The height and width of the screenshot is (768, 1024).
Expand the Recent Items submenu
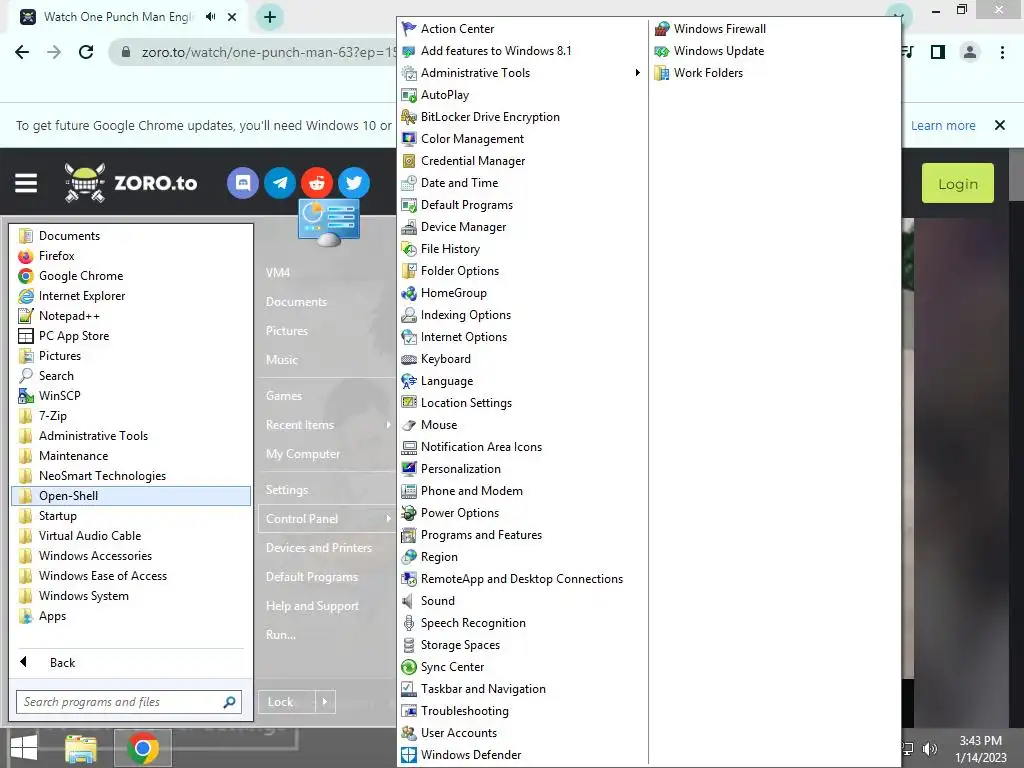pos(388,425)
